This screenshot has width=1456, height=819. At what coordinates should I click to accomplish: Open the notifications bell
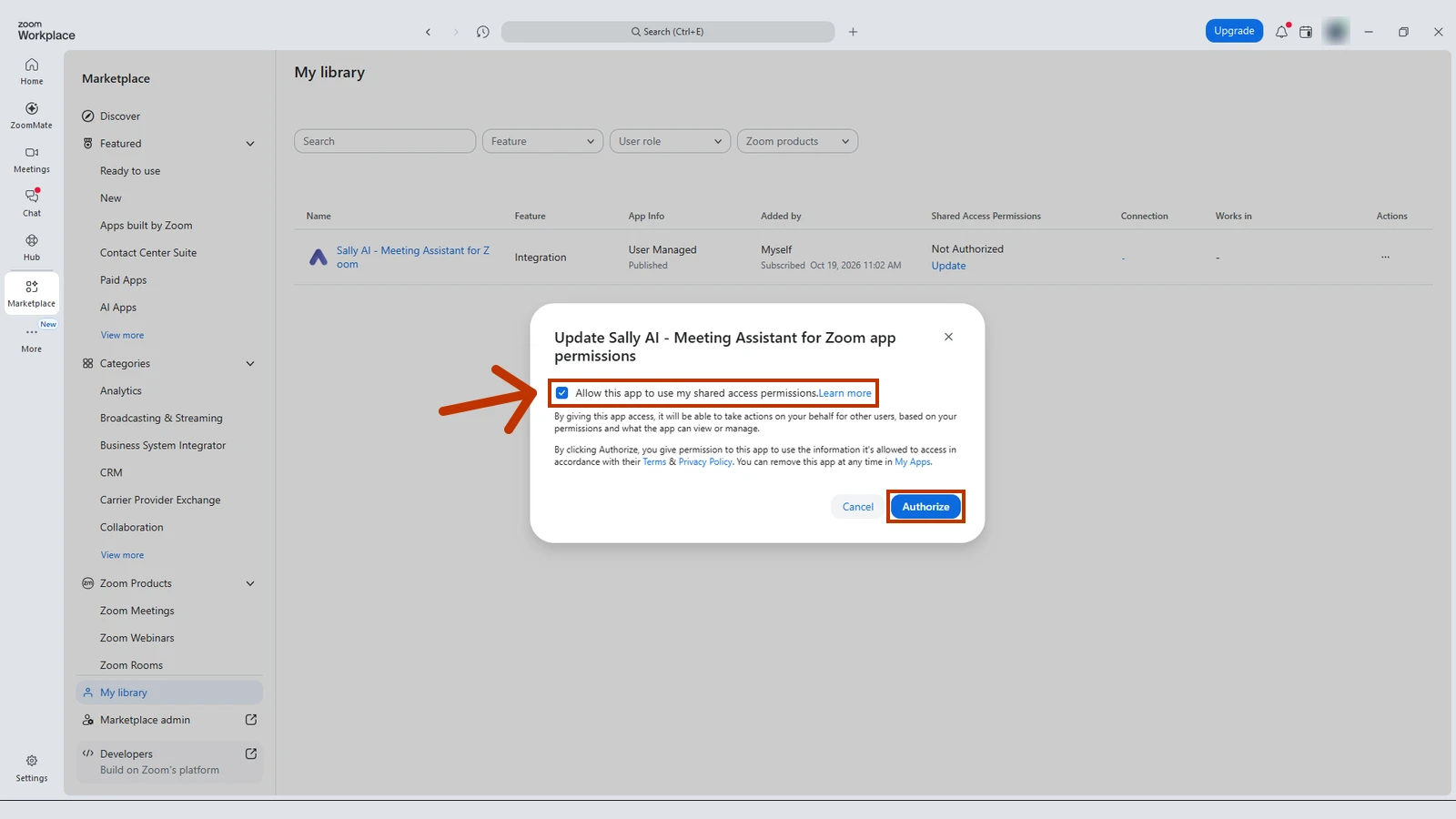tap(1281, 32)
